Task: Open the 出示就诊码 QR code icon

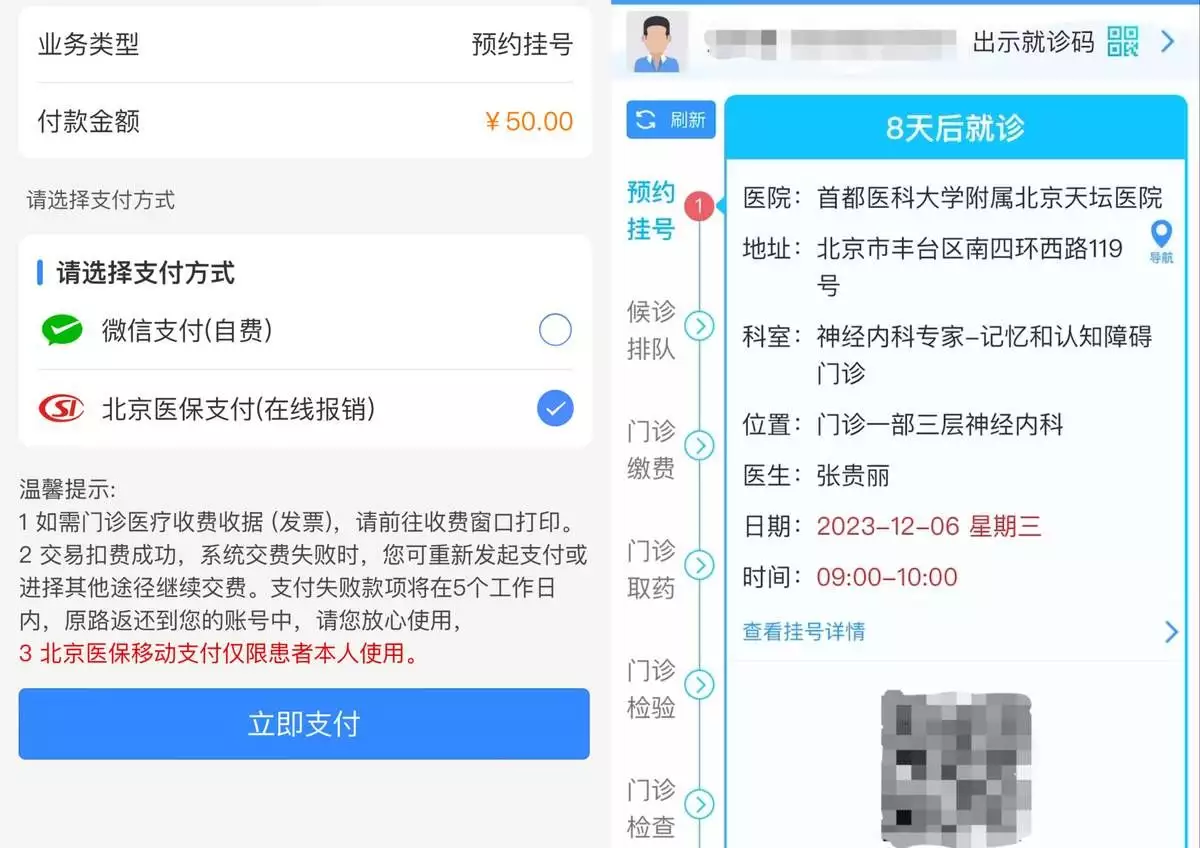Action: point(1123,41)
